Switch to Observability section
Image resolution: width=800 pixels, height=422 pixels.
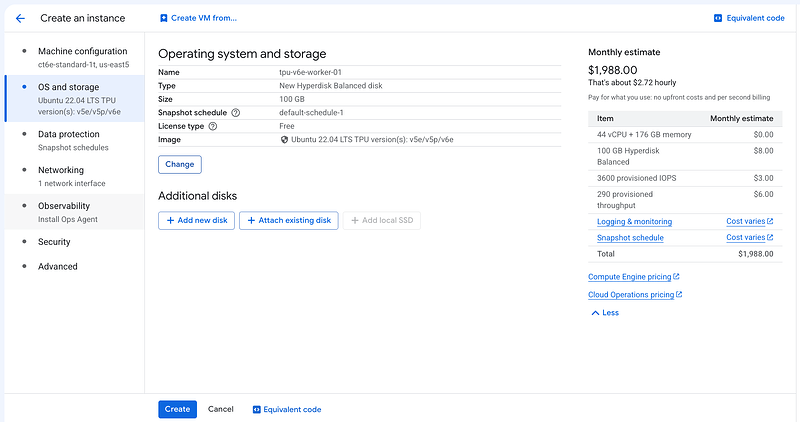click(75, 212)
